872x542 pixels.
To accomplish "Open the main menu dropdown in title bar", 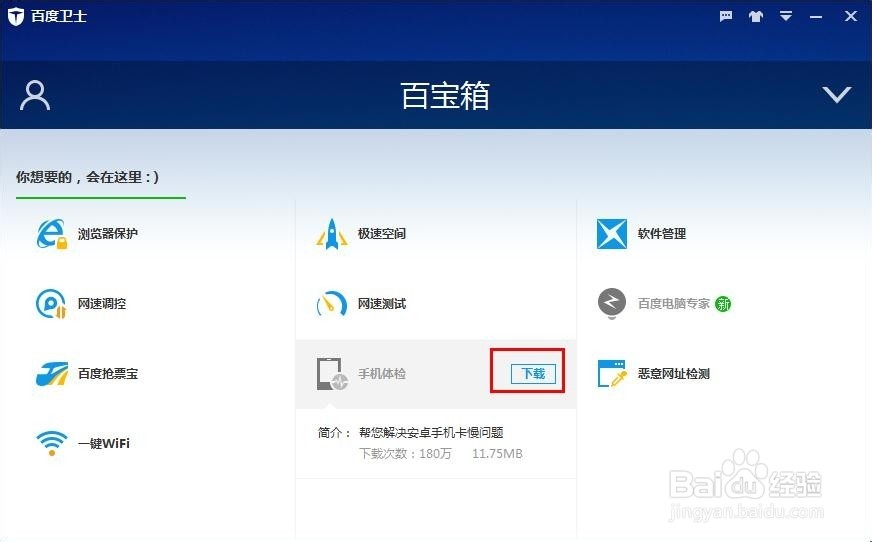I will point(785,16).
